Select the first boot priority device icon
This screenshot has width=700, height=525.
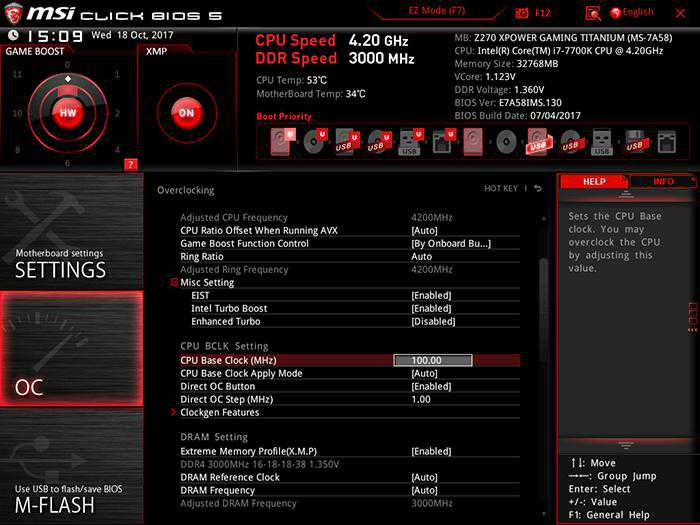coord(279,143)
